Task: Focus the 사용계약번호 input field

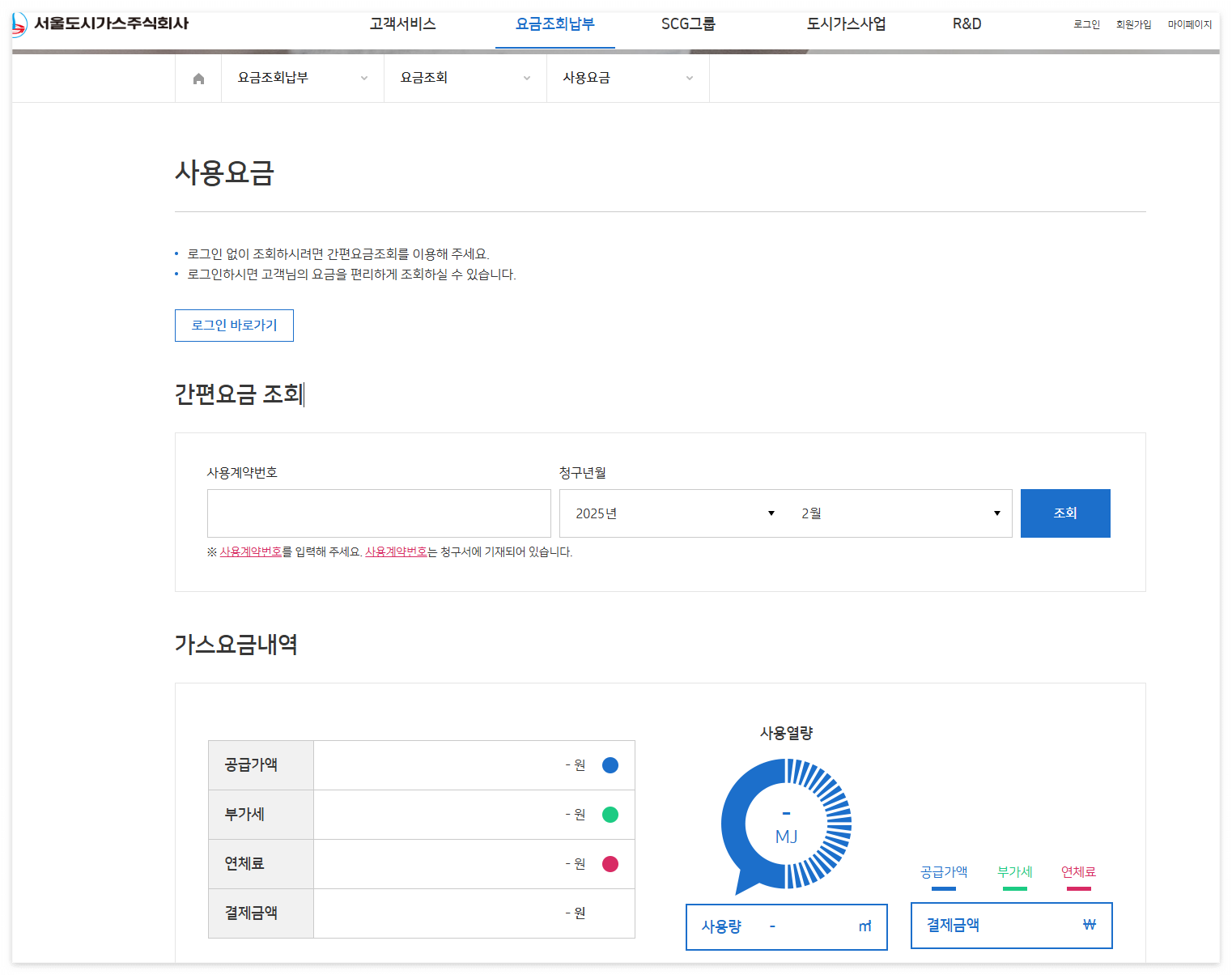Action: (379, 513)
